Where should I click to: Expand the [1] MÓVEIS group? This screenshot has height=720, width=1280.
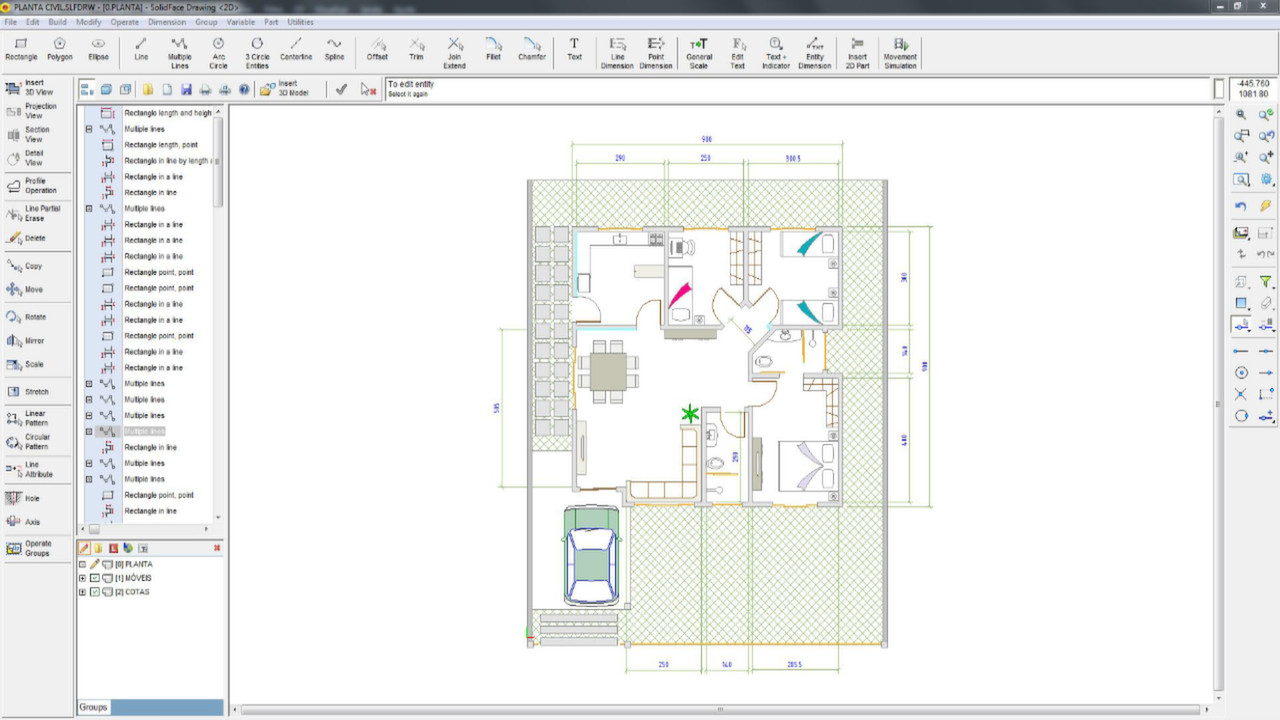click(x=82, y=577)
